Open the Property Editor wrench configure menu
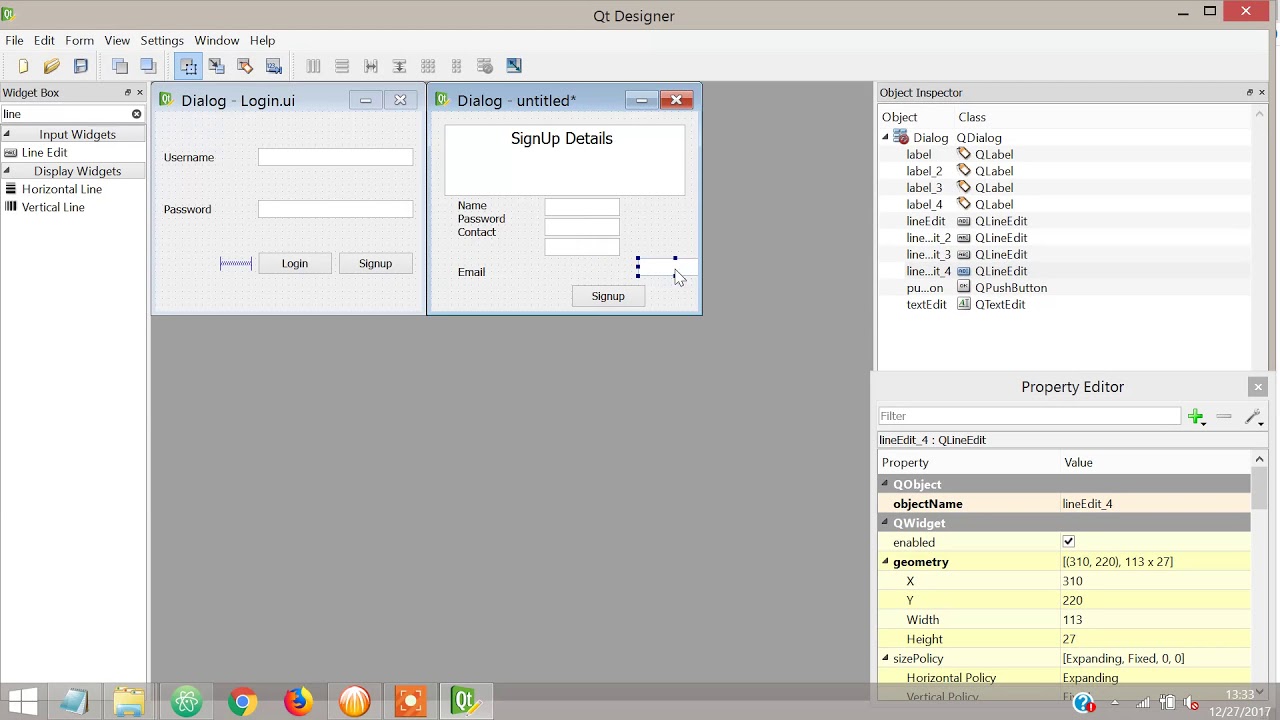 [x=1254, y=417]
